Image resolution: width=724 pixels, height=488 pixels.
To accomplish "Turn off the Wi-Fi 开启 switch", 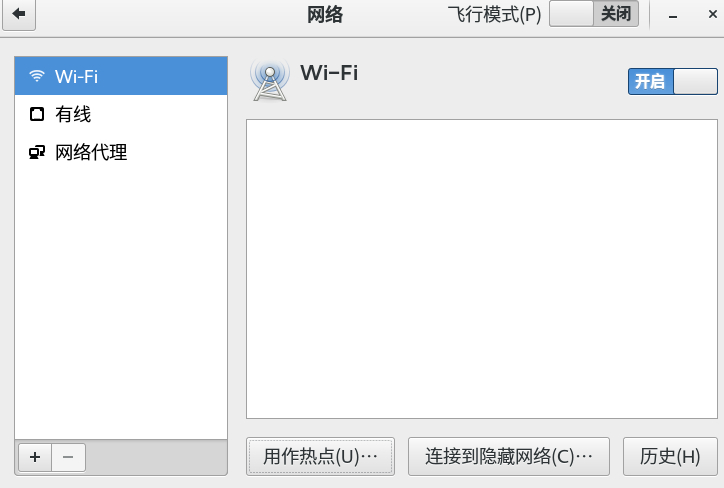I will tap(672, 81).
